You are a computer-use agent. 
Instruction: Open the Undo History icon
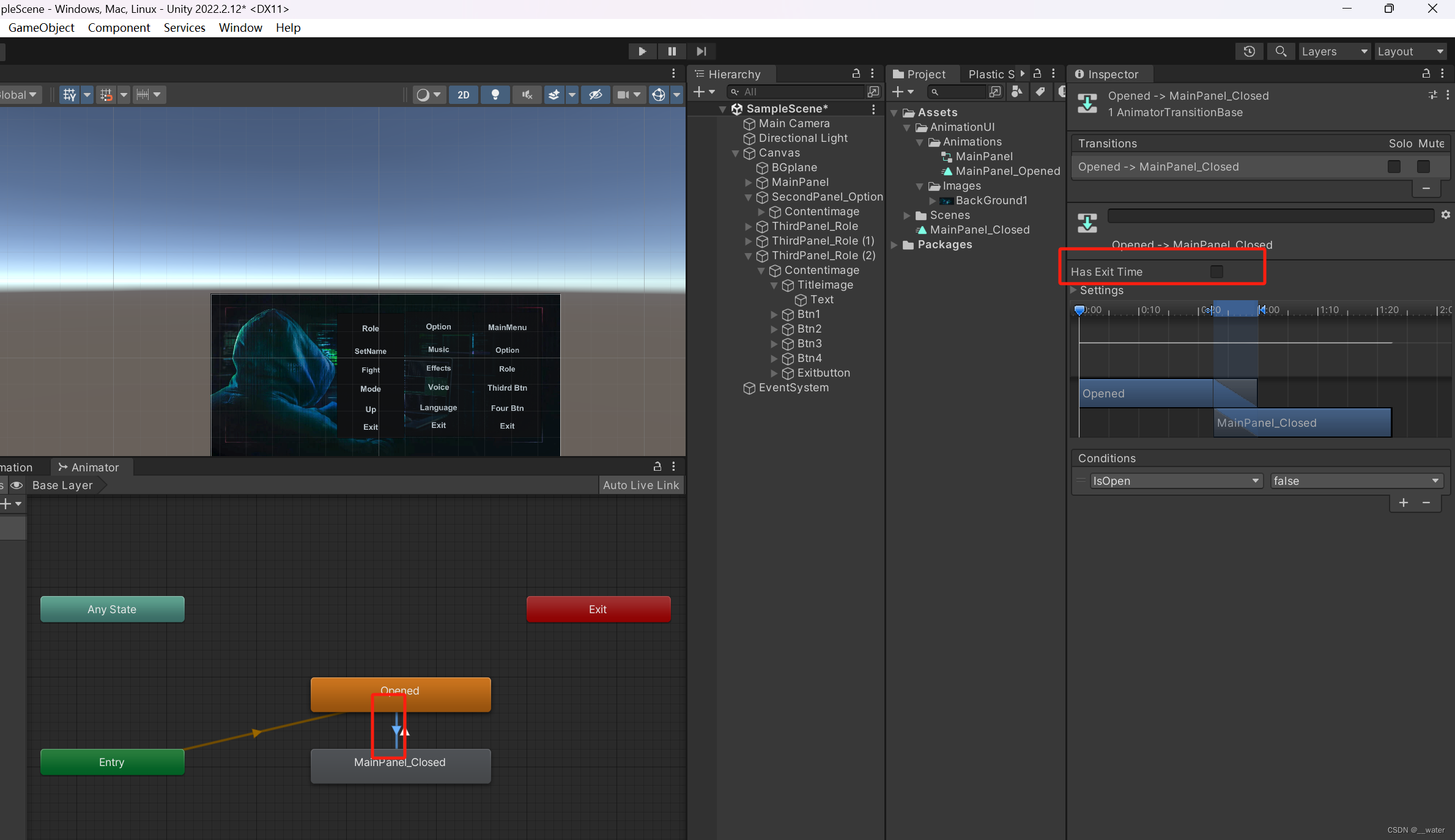click(1250, 51)
